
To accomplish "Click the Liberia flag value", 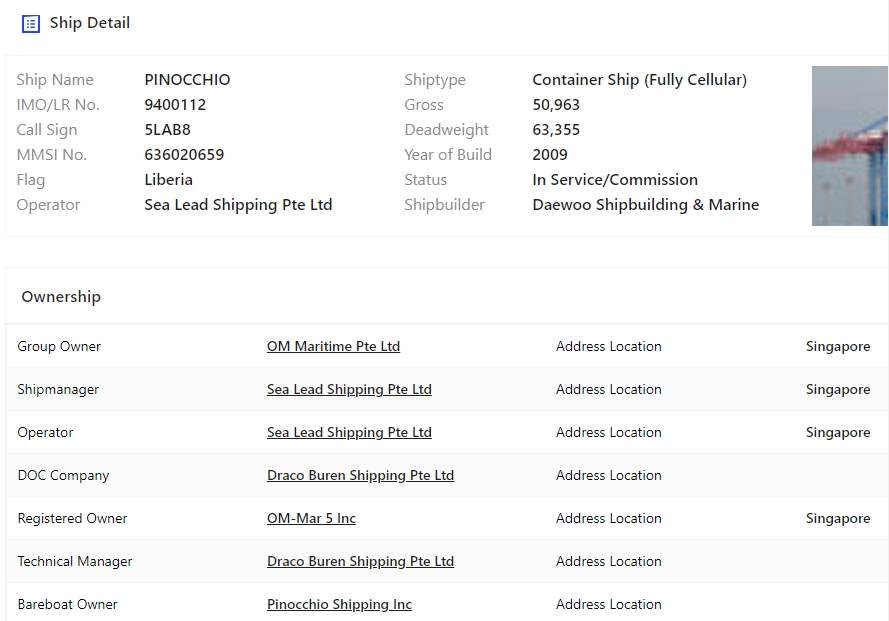I will tap(168, 179).
